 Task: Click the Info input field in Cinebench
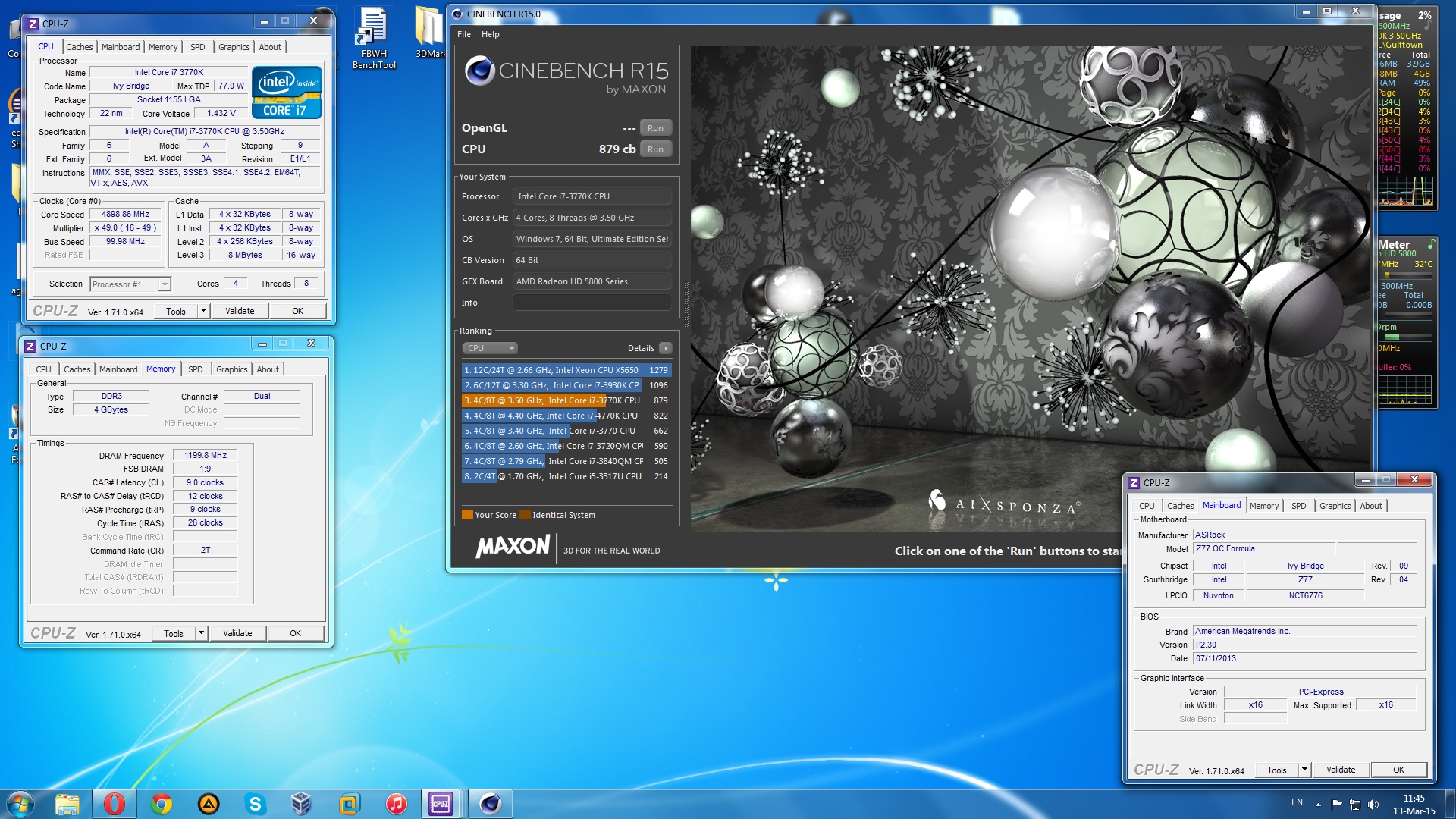click(x=592, y=303)
